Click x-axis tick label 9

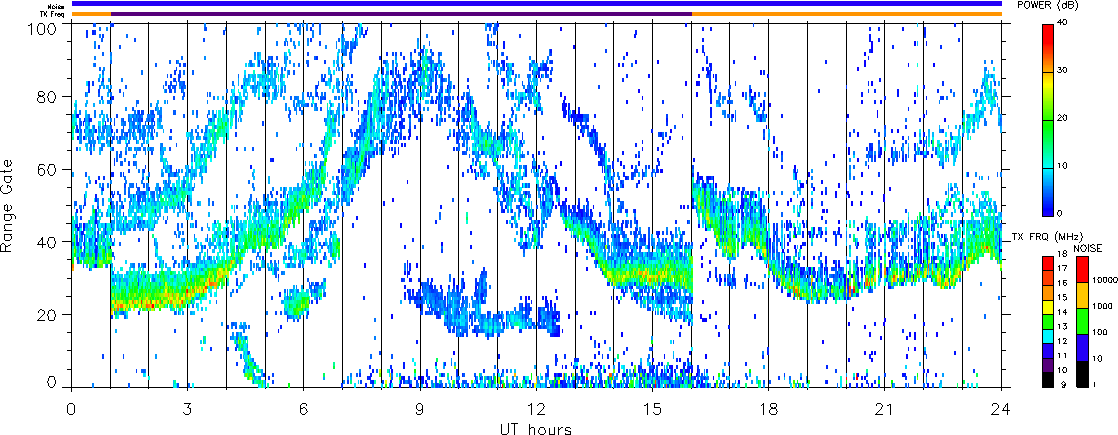(x=420, y=409)
